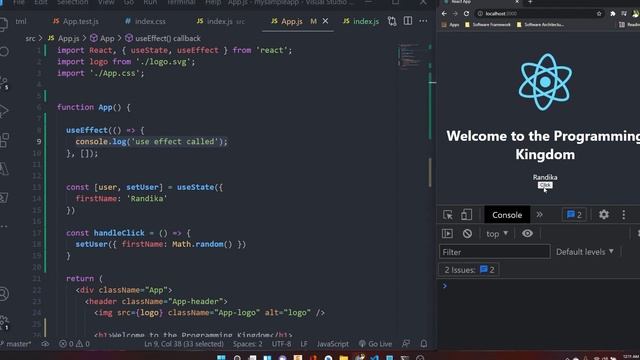Click the LF end-of-line indicator
Screen dimensions: 640x360
coord(304,344)
